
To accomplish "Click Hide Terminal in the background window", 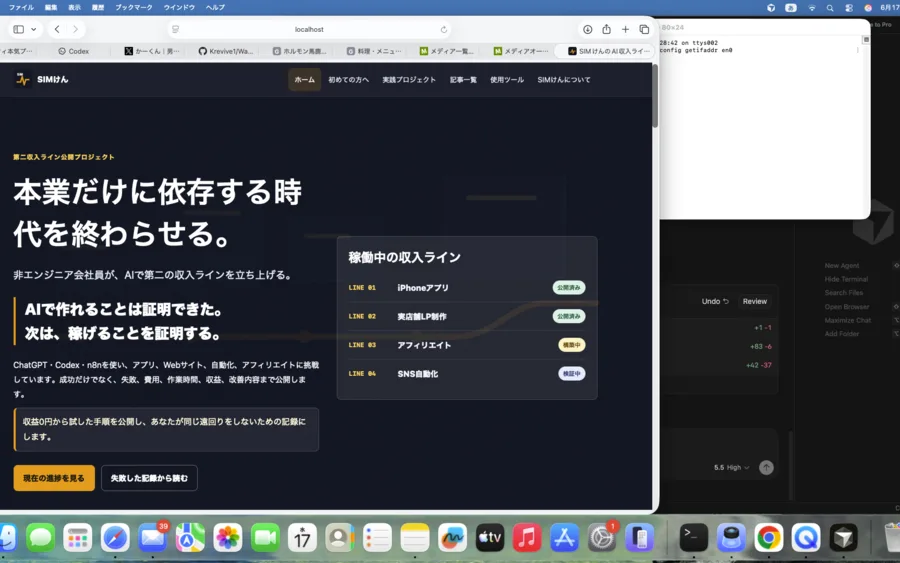I will (x=846, y=279).
